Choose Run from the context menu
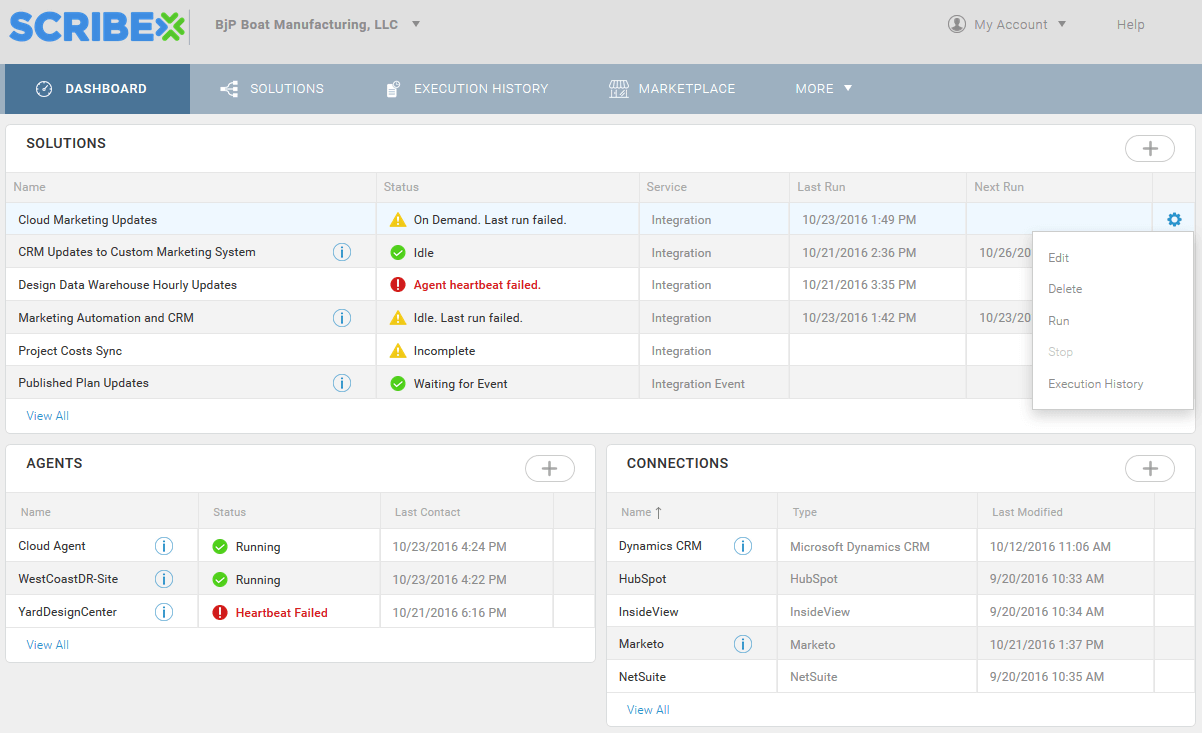 (1059, 321)
